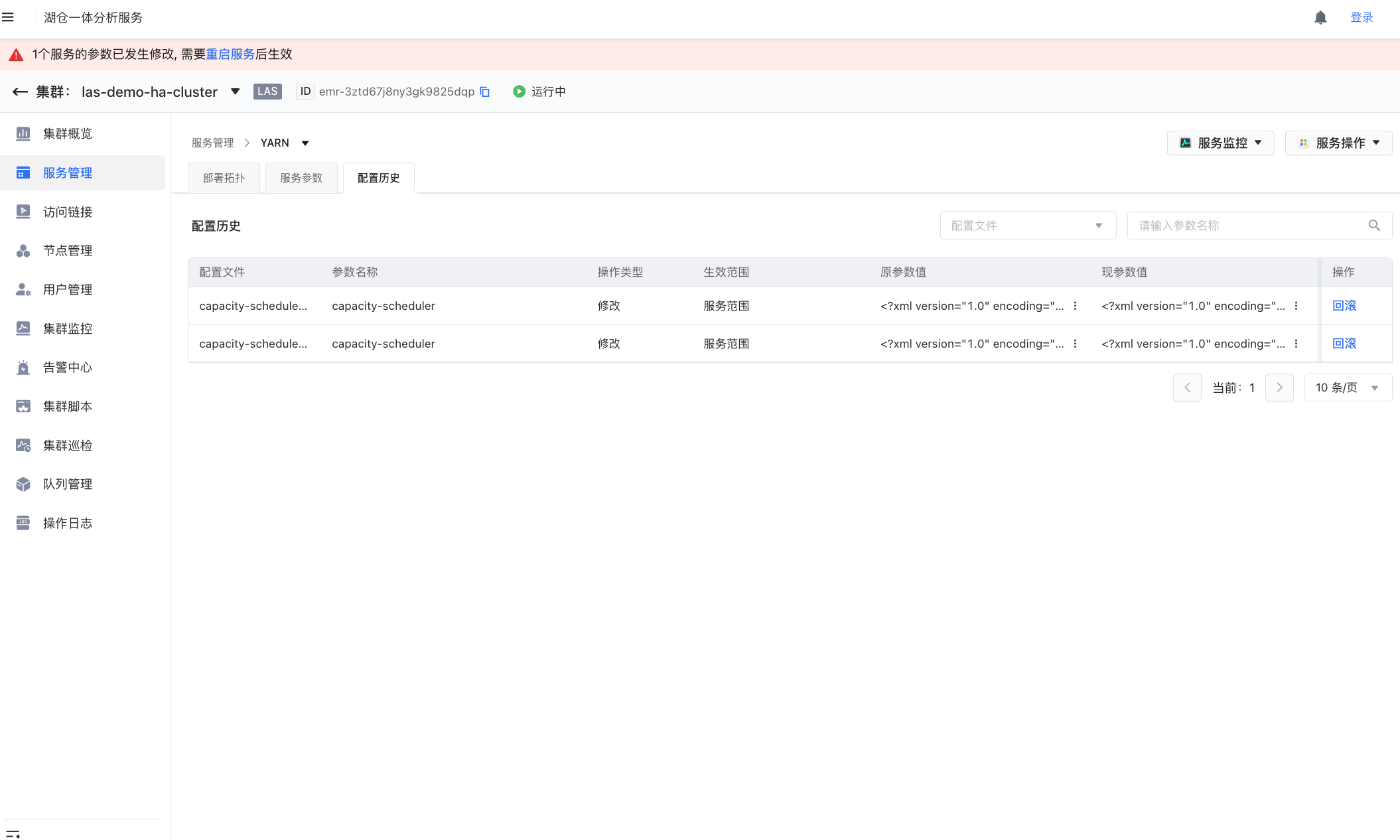Open the hamburger menu icon

(x=8, y=17)
